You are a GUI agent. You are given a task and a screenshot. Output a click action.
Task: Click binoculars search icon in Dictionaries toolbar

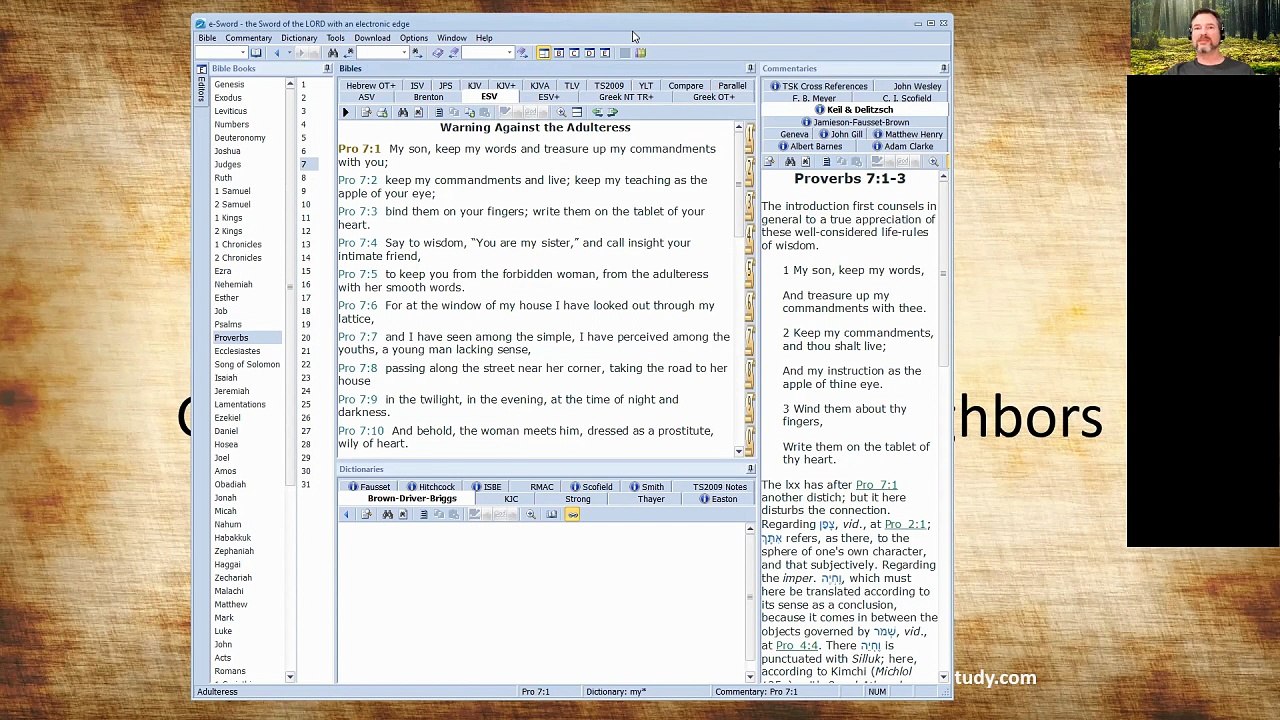click(x=387, y=514)
